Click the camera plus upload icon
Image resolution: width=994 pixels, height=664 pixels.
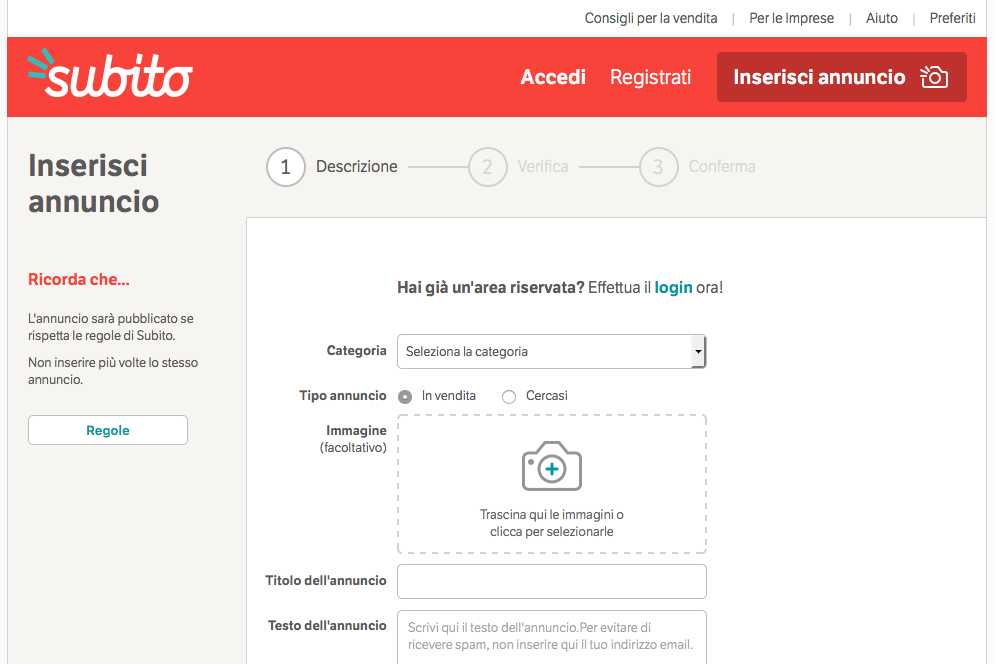tap(552, 466)
